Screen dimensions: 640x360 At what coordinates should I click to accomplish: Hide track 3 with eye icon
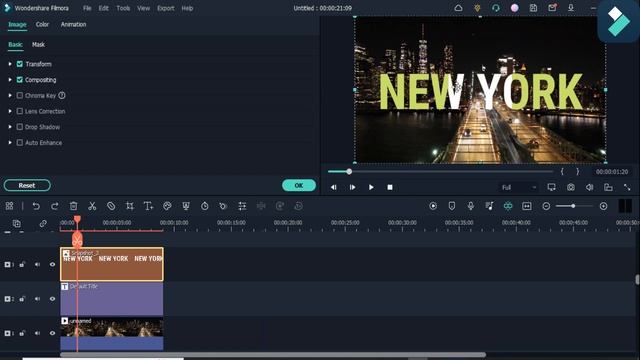(52, 264)
